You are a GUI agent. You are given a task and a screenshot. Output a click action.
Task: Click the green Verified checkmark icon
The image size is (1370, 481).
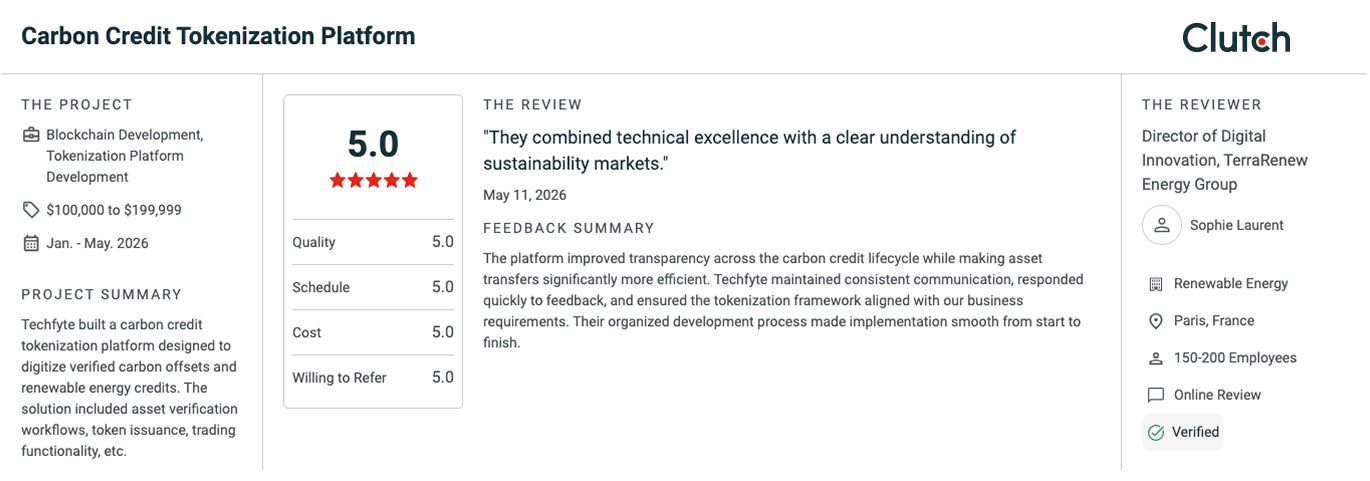(1156, 432)
